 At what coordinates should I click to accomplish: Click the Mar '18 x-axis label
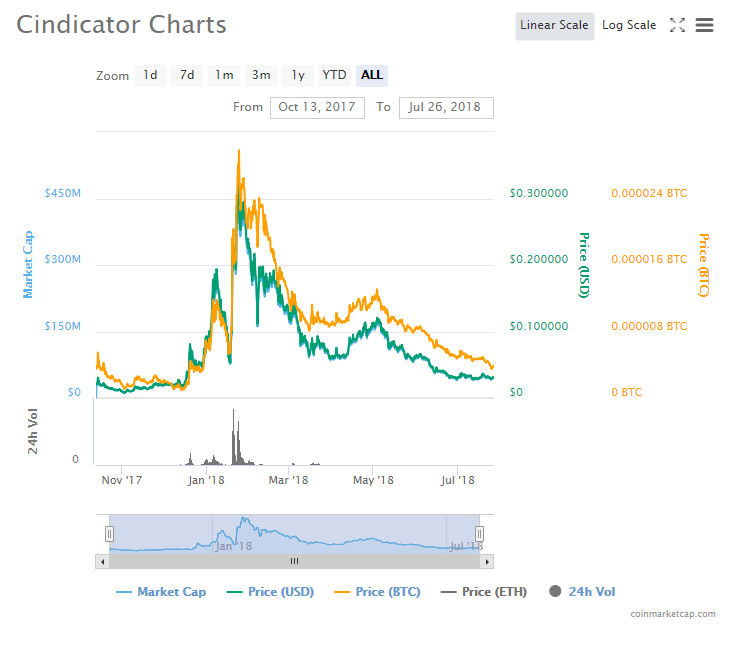288,480
